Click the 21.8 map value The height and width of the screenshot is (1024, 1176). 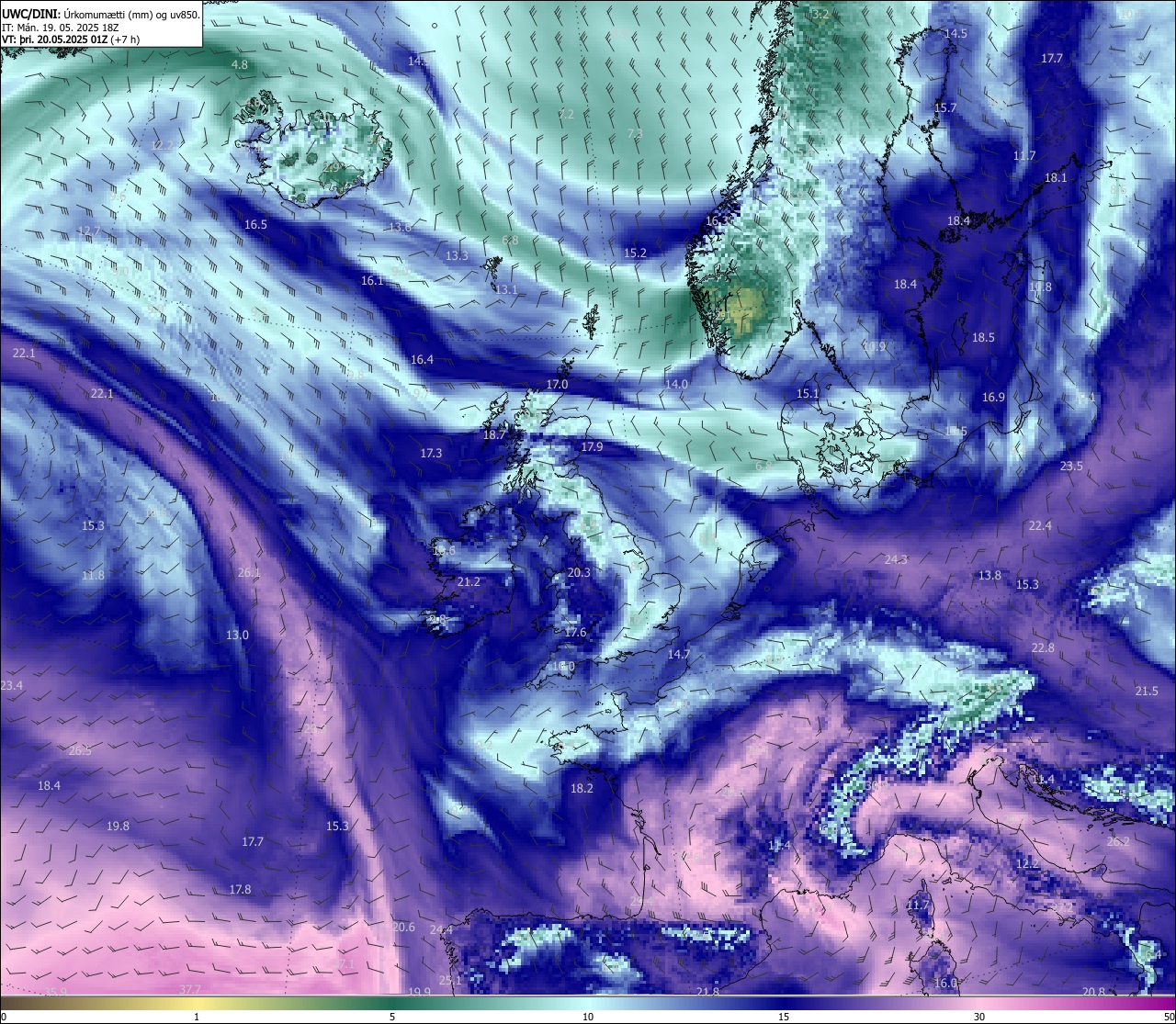(707, 992)
